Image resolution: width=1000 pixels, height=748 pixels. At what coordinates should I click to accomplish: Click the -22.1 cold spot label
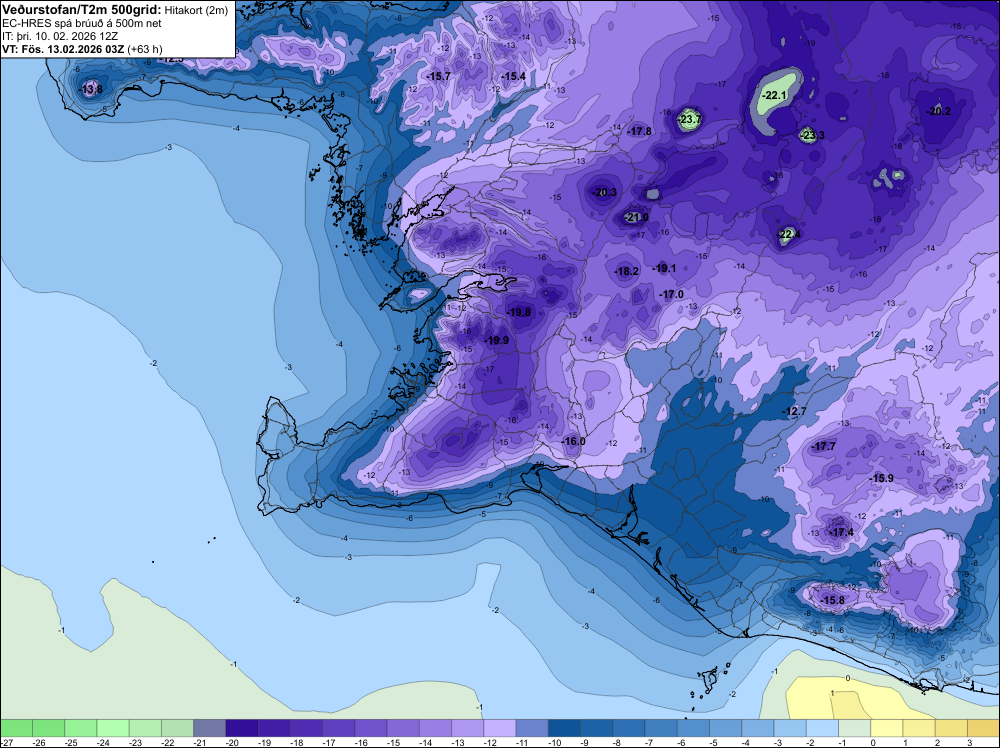[x=775, y=96]
